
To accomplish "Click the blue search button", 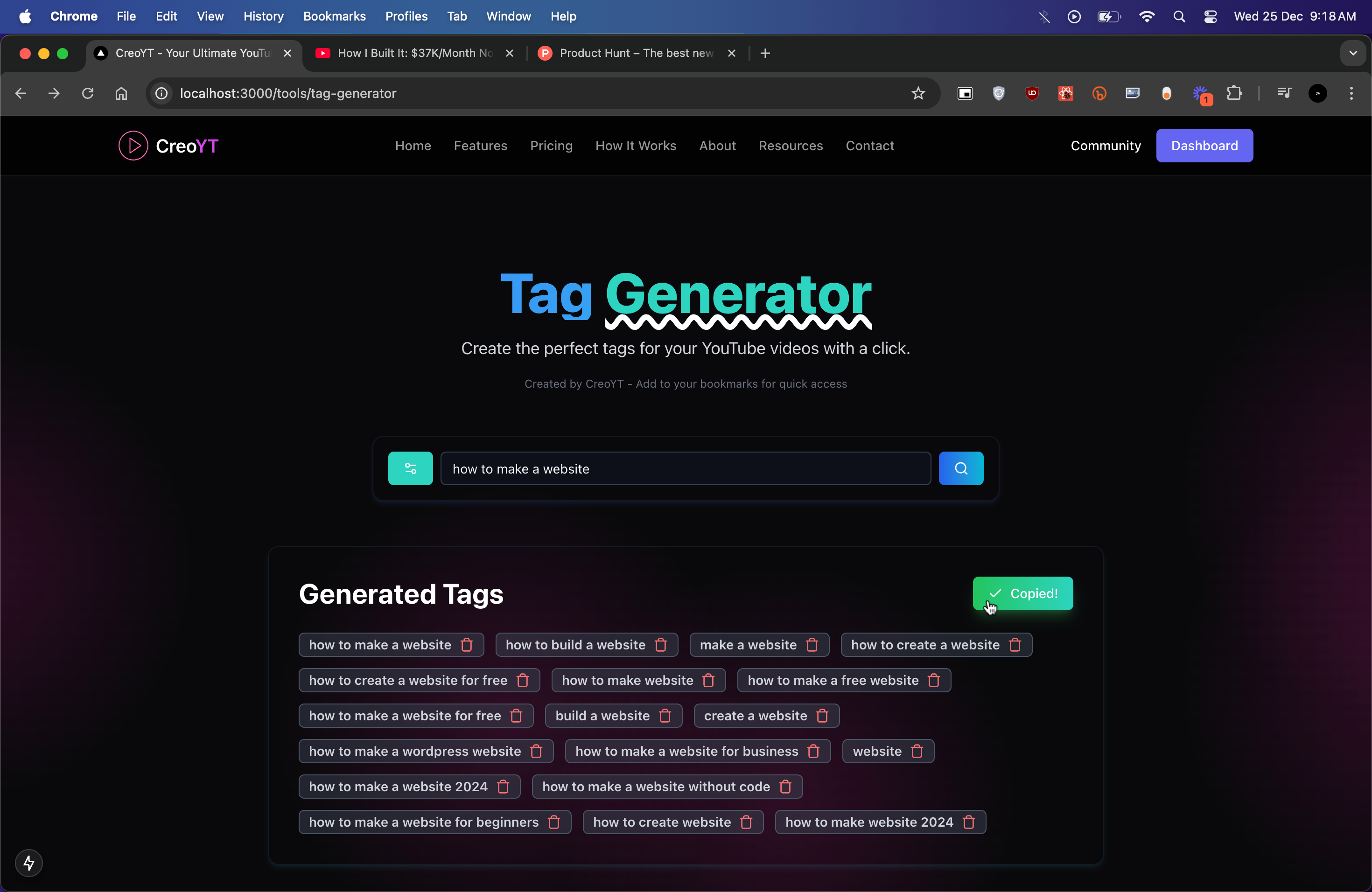I will [x=961, y=468].
